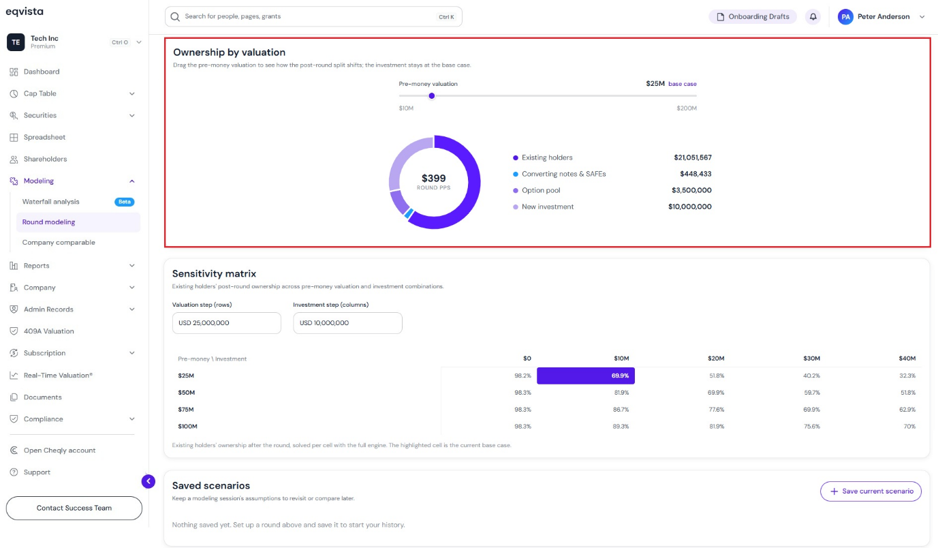938x548 pixels.
Task: Click the Investment step input field
Action: click(x=348, y=322)
